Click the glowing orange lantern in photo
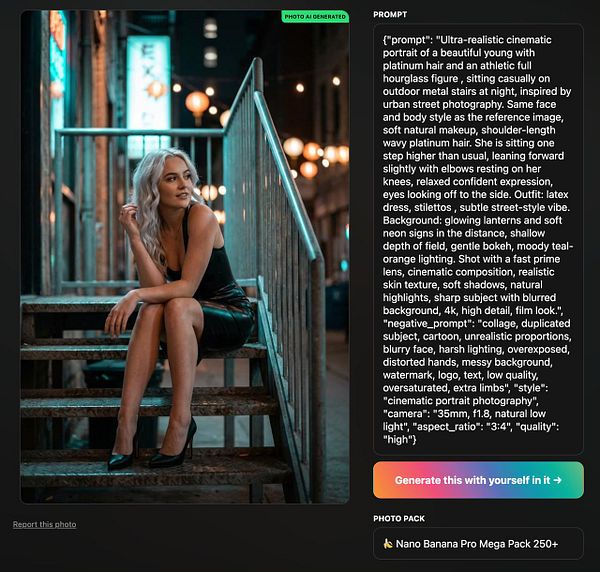 point(197,104)
